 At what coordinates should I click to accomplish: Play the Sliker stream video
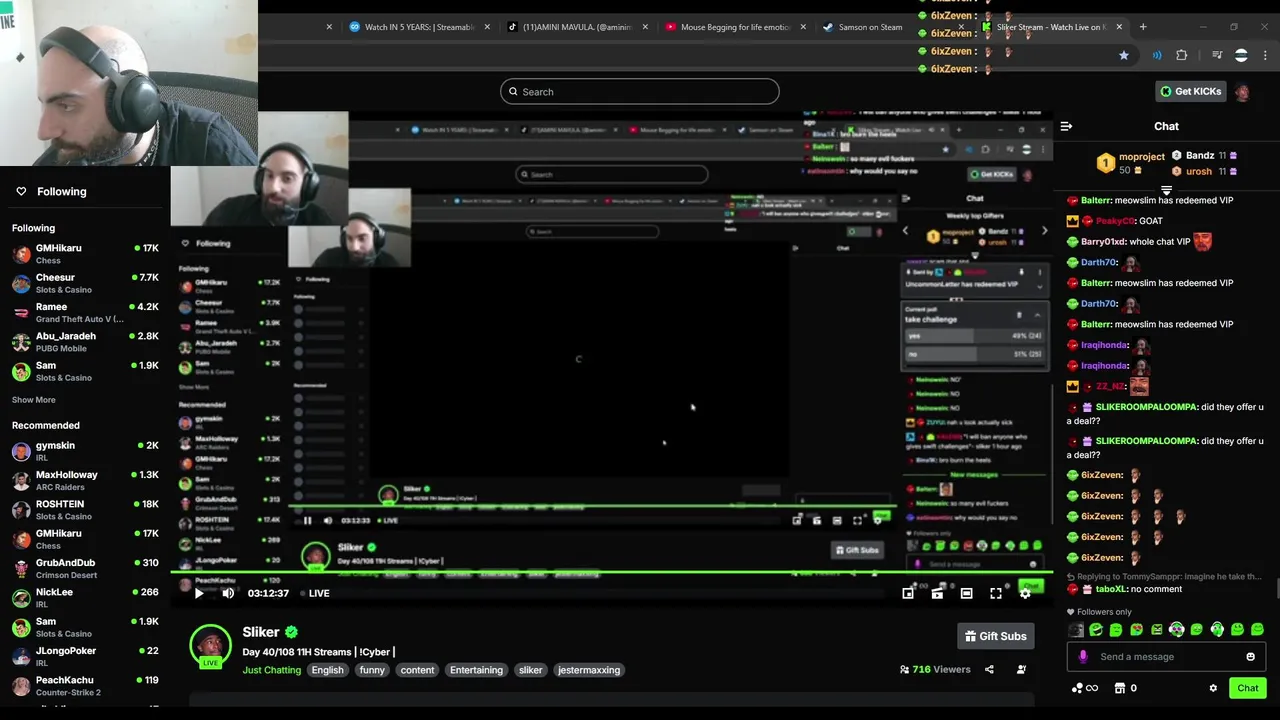coord(198,593)
